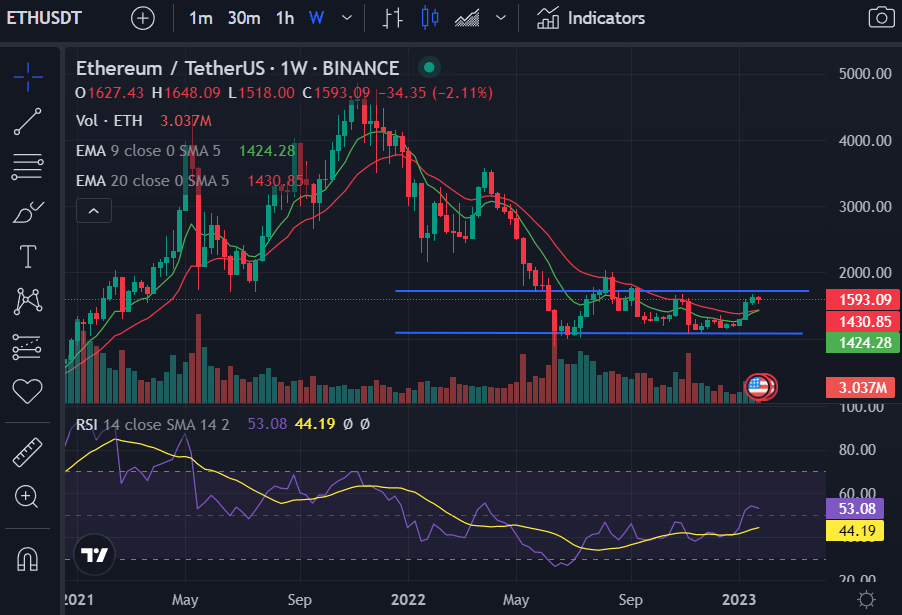Collapse the indicator legend with chevron
902x615 pixels.
(x=94, y=211)
